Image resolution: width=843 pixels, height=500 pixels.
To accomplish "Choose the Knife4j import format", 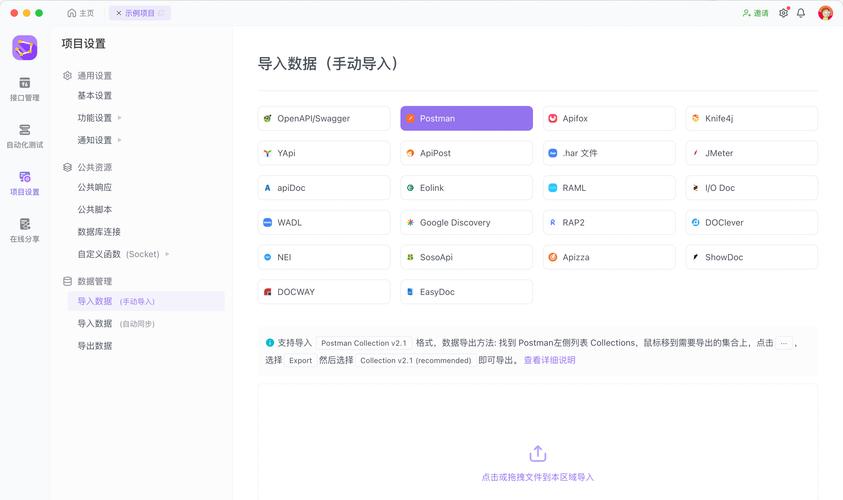I will click(752, 118).
